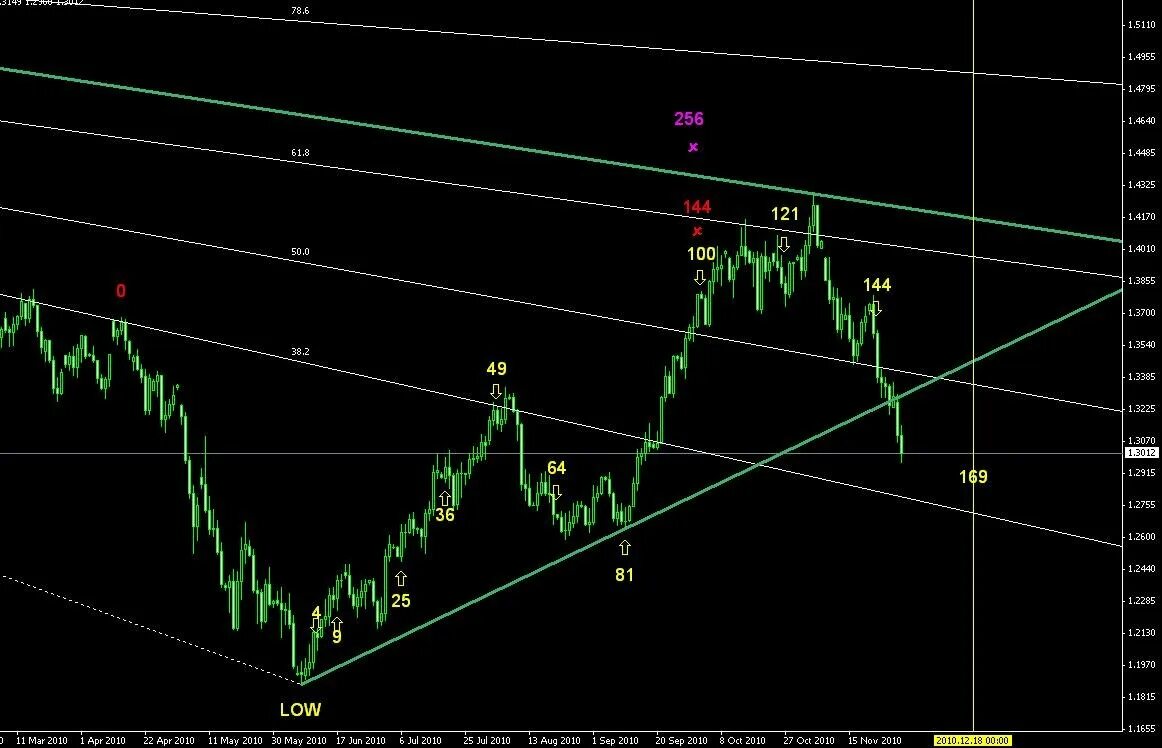Screen dimensions: 1162x748
Task: Click the down arrow under the 64 label
Action: point(556,492)
